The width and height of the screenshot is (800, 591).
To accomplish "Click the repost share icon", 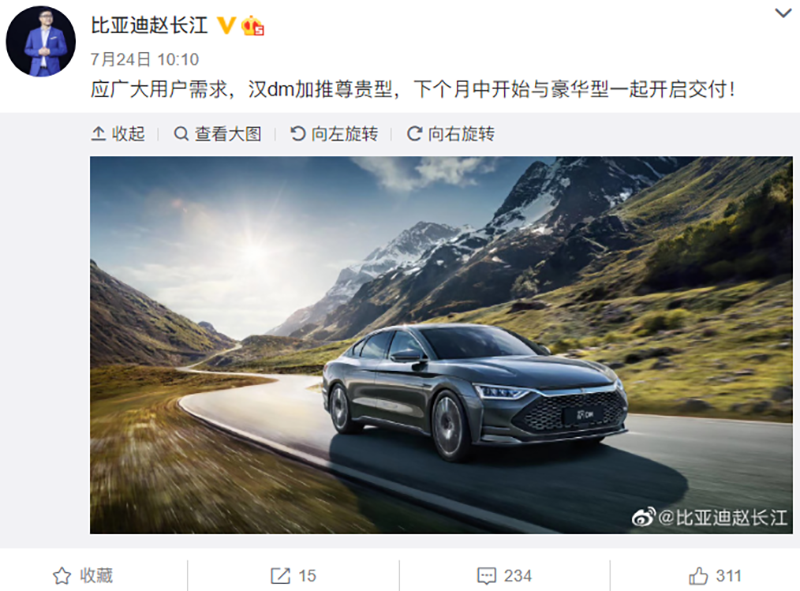I will pyautogui.click(x=280, y=576).
